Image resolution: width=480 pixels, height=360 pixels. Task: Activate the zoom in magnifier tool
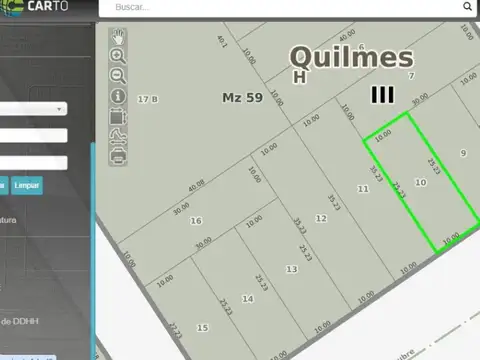(x=118, y=56)
